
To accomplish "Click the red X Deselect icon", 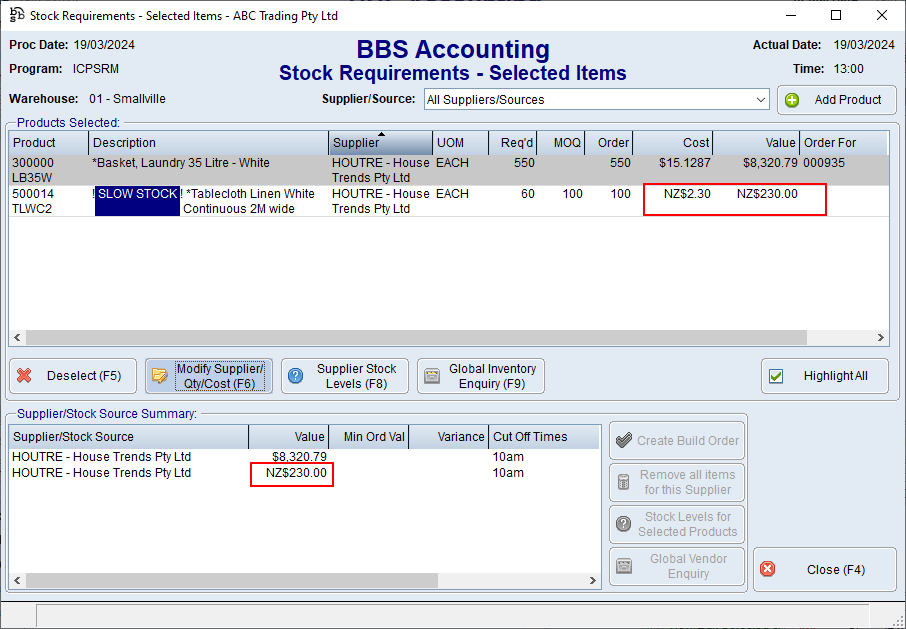I will pos(24,377).
